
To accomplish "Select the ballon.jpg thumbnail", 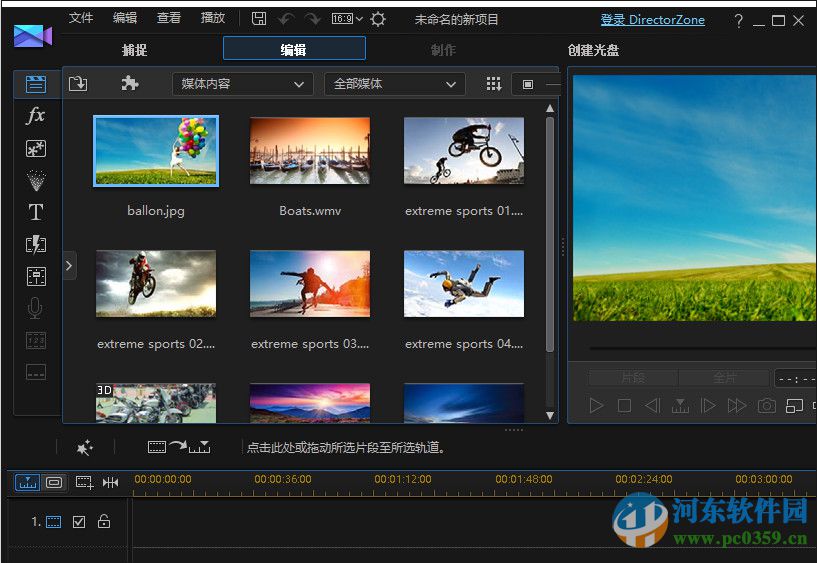I will pos(156,151).
